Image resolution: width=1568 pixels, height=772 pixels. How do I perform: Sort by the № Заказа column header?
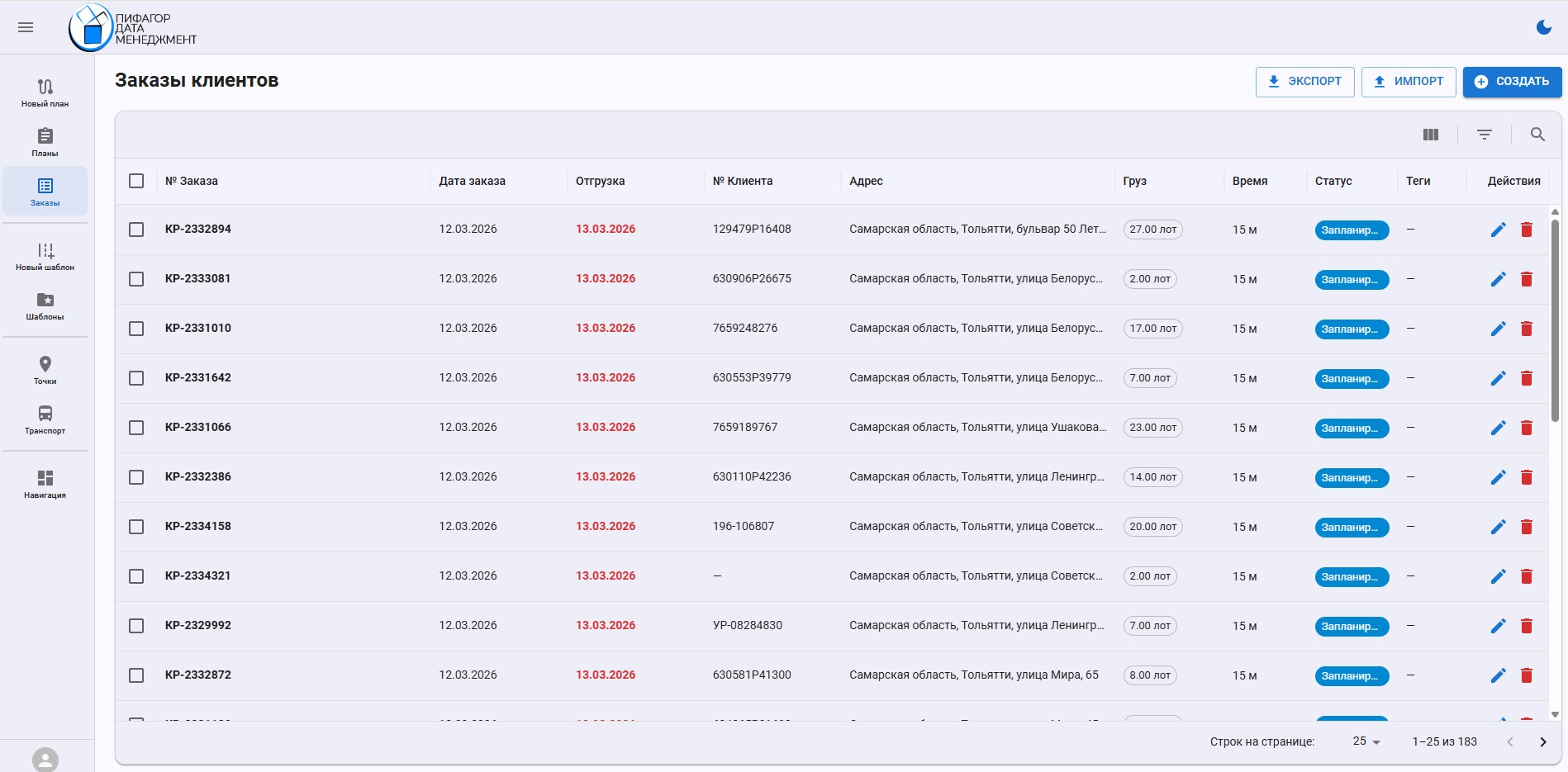192,181
